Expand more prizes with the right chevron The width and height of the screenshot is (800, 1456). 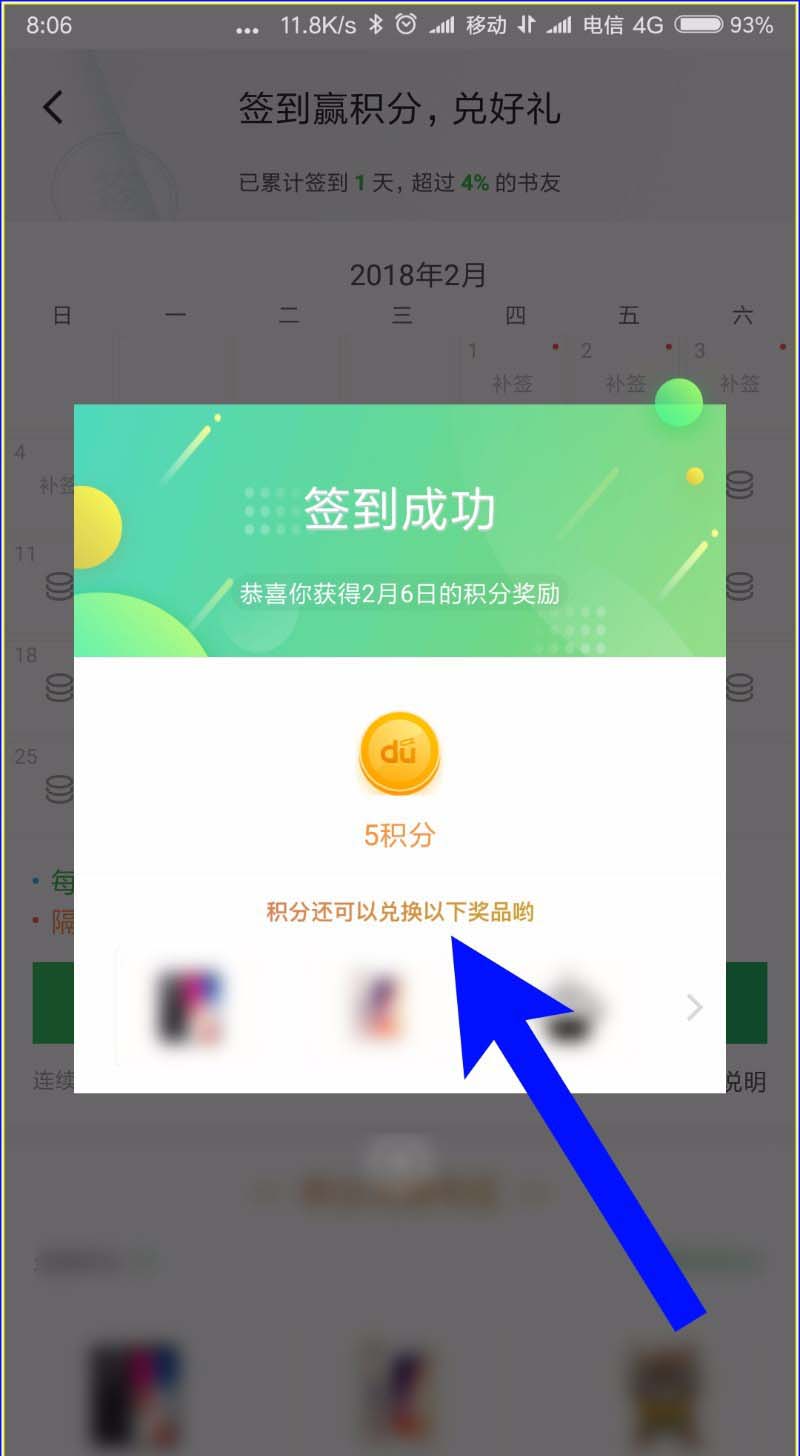695,1008
